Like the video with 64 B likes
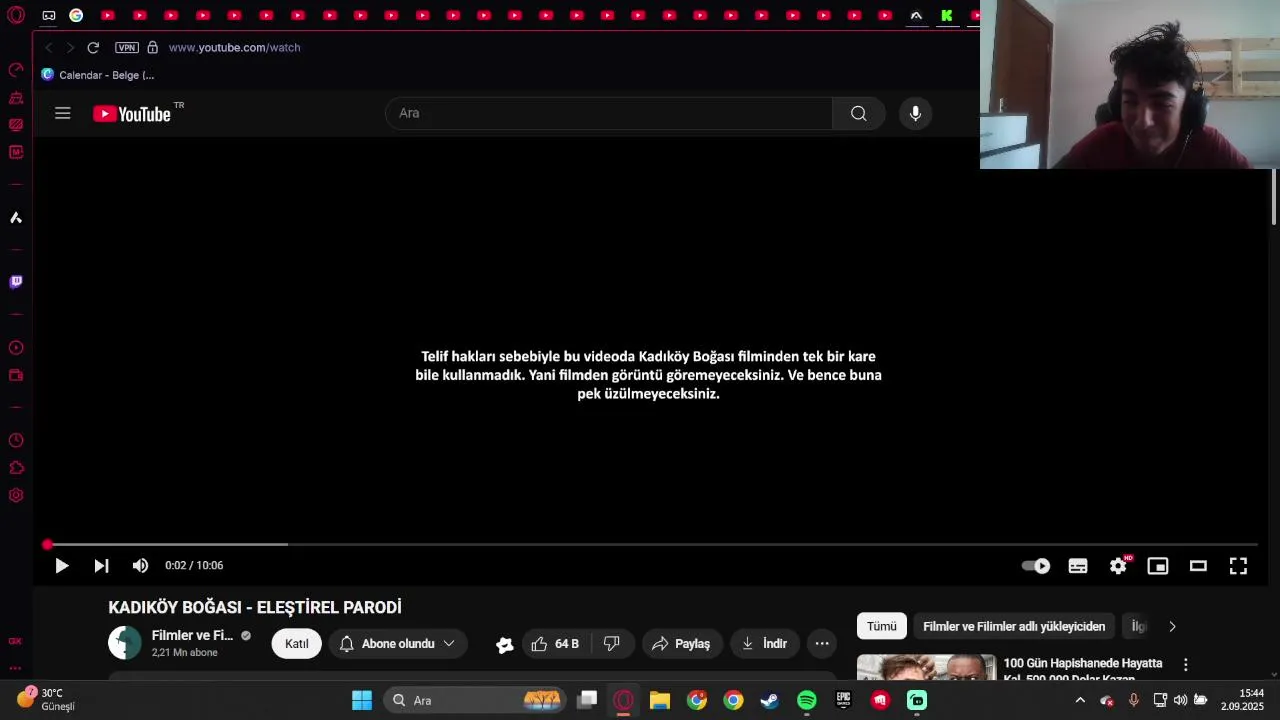Screen dimensions: 1280x720 click(556, 644)
